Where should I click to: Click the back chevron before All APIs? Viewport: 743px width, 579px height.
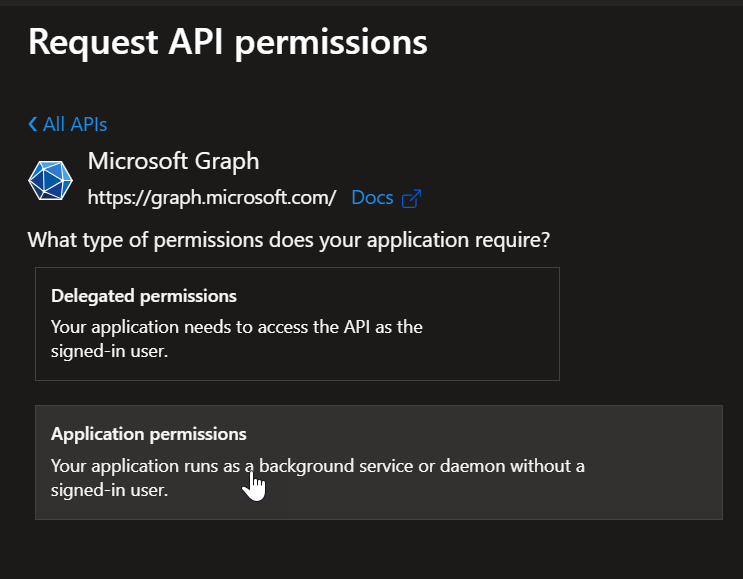tap(33, 124)
